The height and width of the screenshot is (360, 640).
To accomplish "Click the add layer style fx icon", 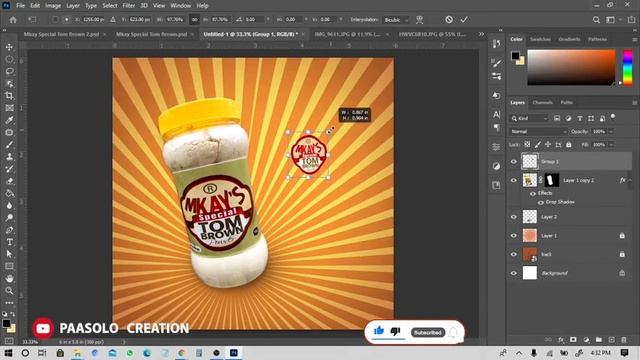I will [561, 340].
